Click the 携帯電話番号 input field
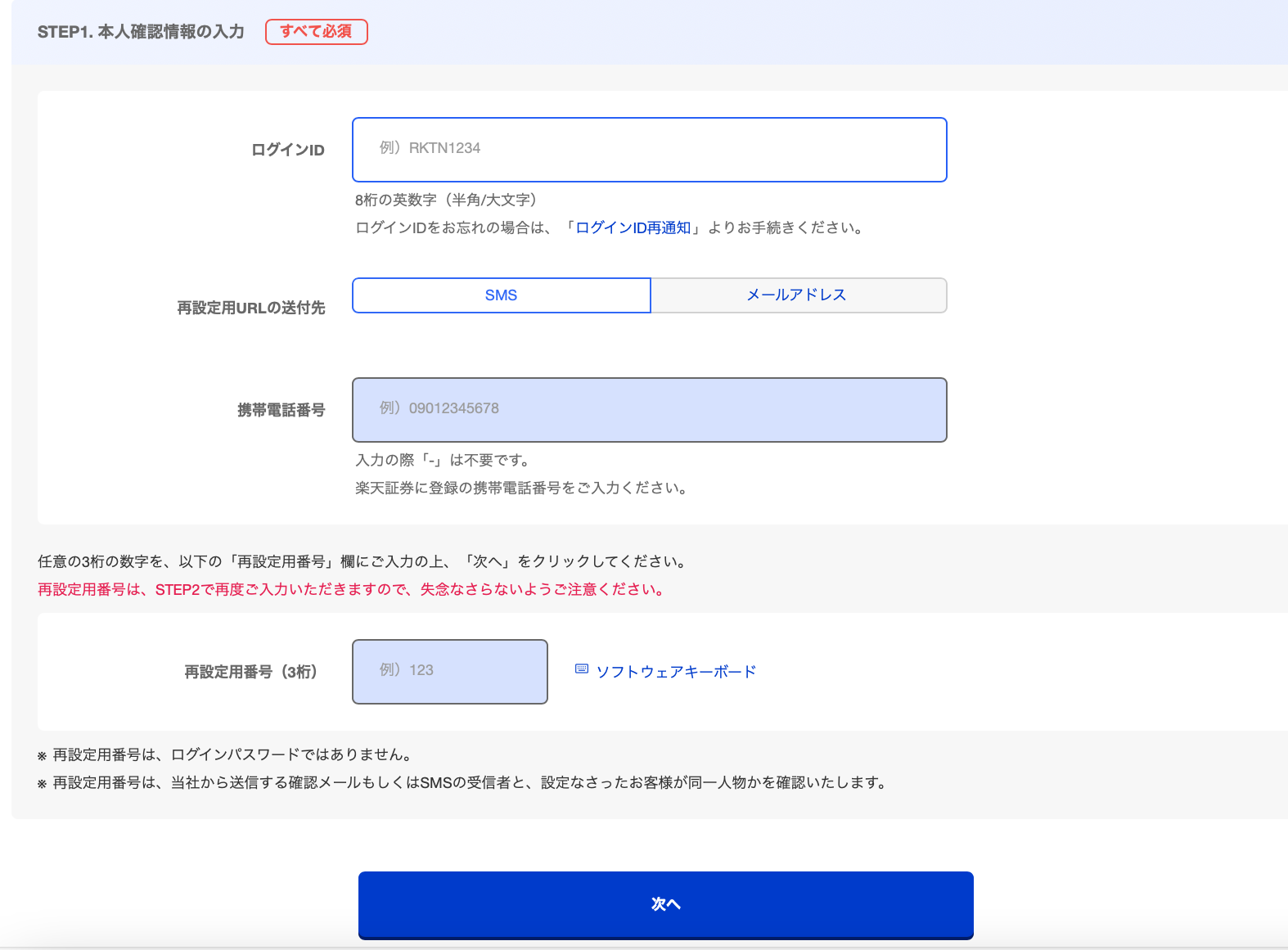 point(649,410)
